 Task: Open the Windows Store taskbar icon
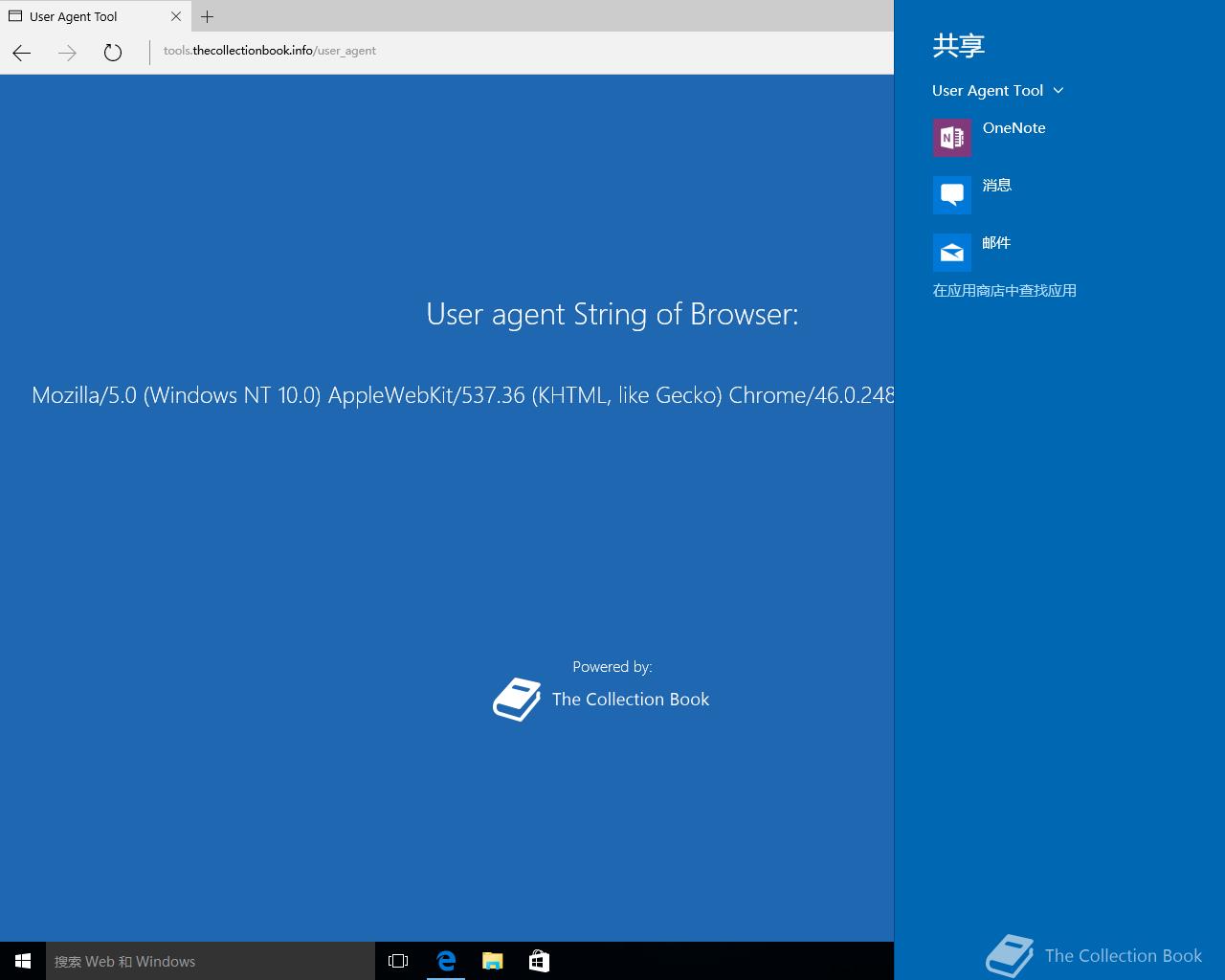pos(539,961)
